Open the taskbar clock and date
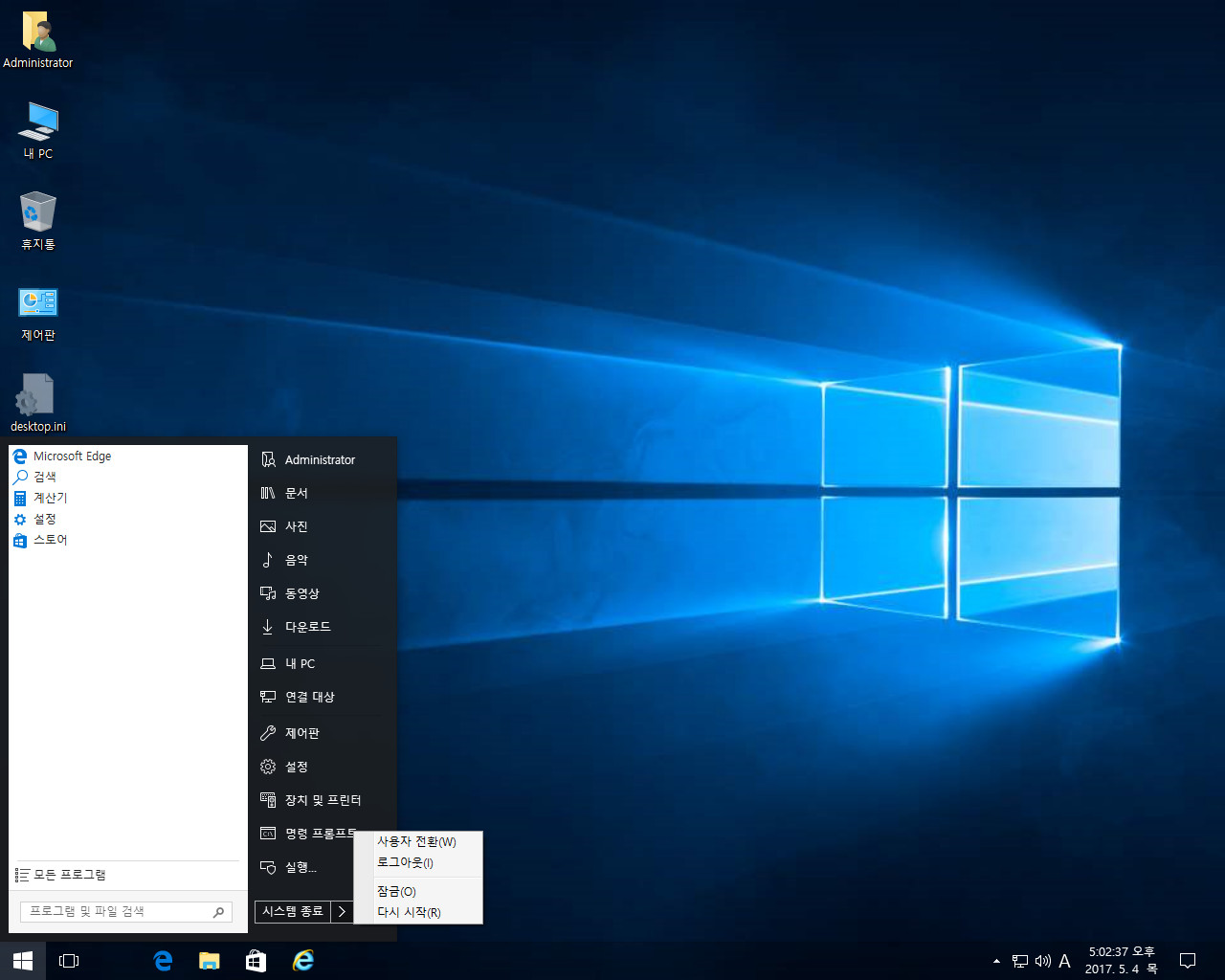 (1122, 961)
